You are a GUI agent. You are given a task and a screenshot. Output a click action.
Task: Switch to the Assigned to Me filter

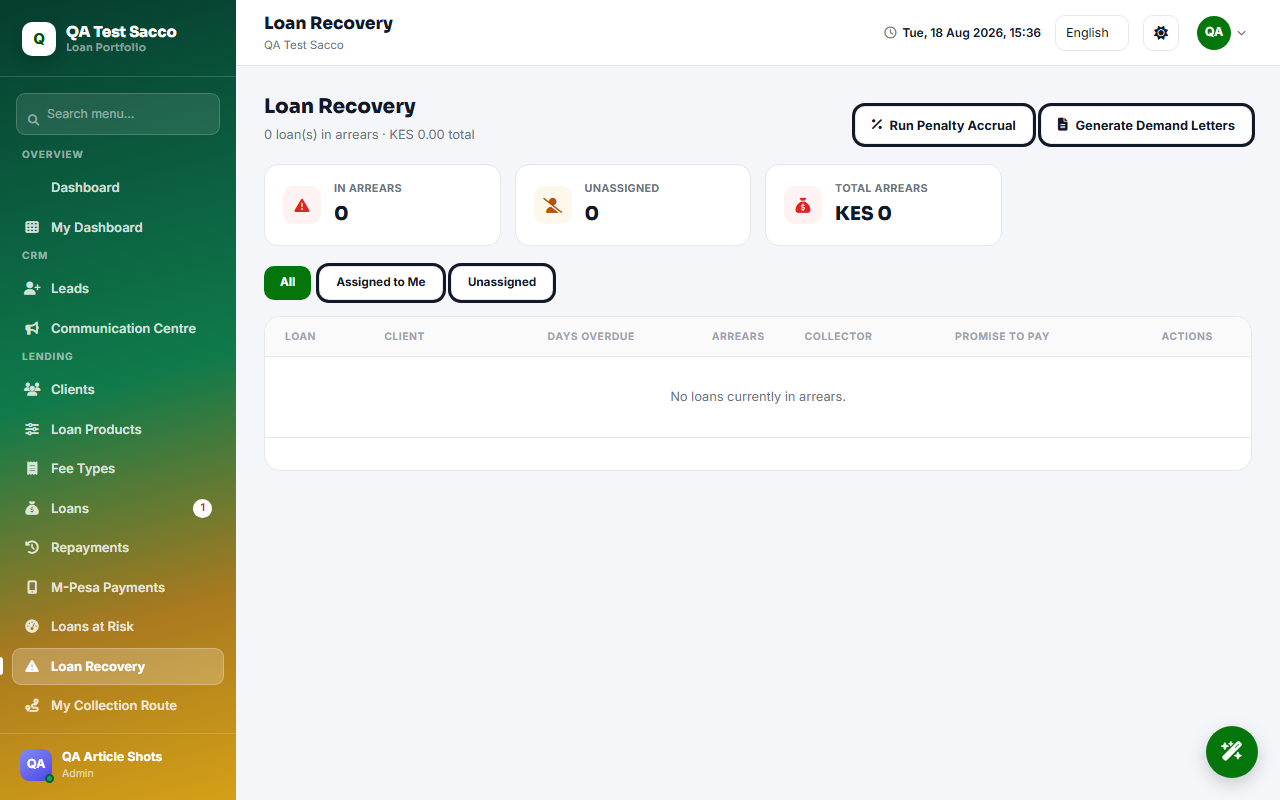[x=381, y=283]
